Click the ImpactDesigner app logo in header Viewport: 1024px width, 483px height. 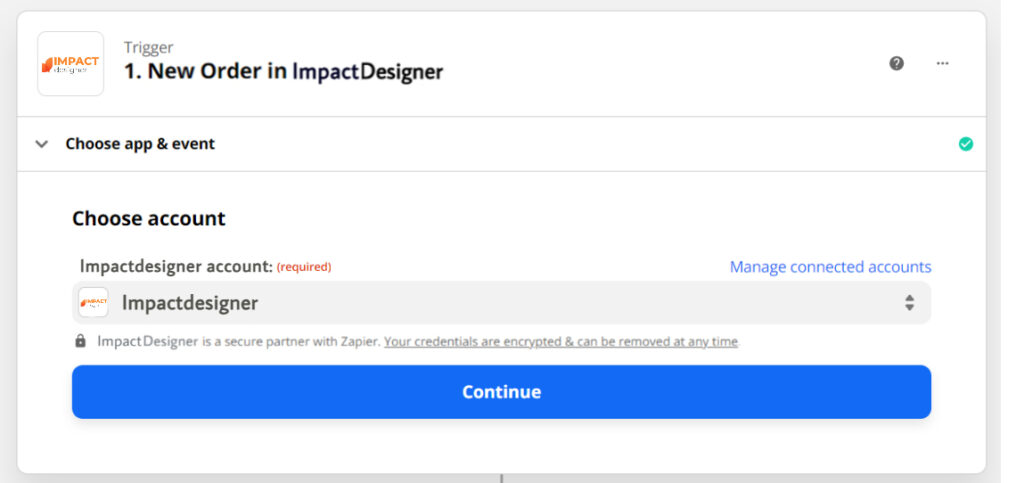[x=70, y=64]
